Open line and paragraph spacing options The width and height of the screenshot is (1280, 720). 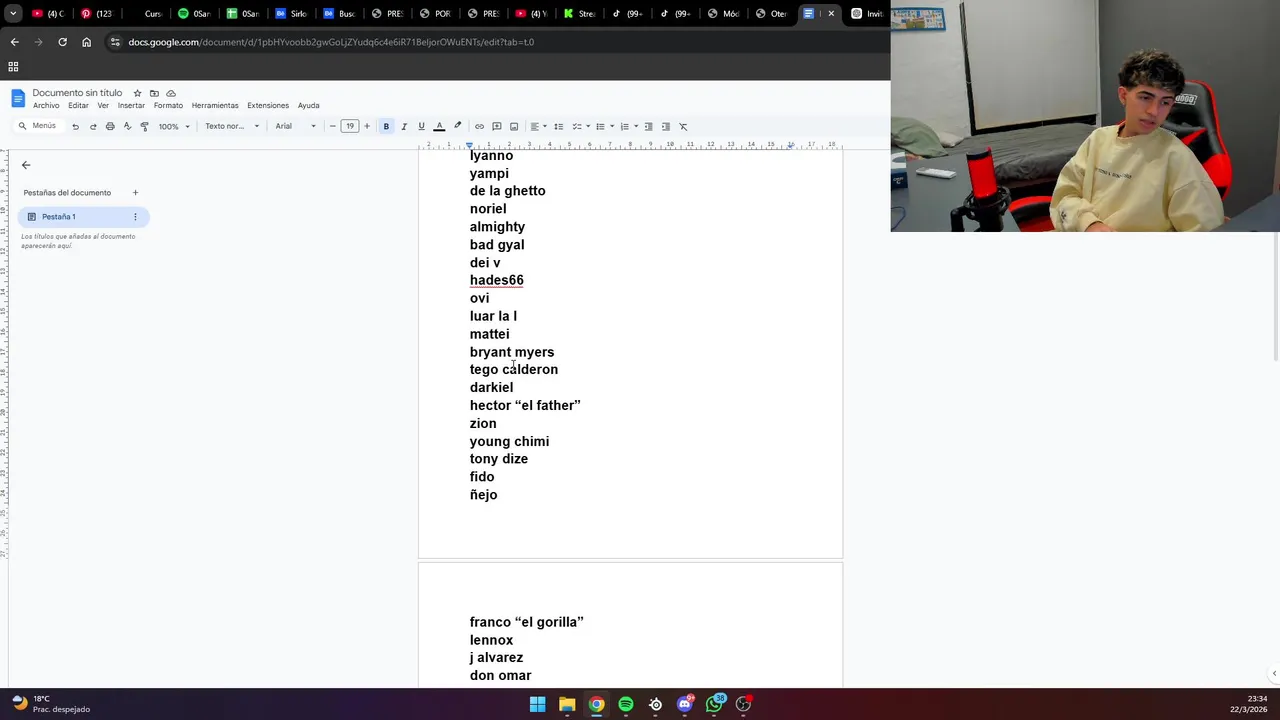[558, 126]
